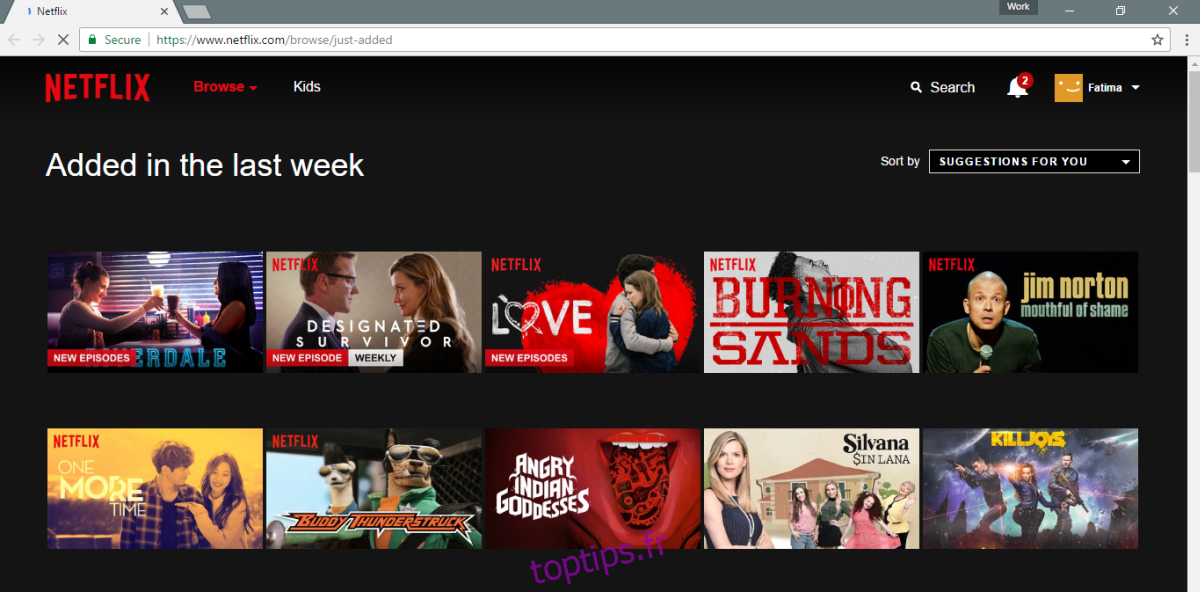
Task: Open Designated Survivor thumbnail
Action: tap(373, 312)
